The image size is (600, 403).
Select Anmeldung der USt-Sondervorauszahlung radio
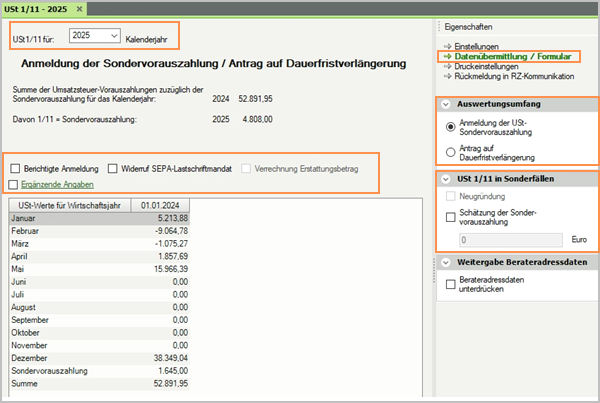click(x=450, y=127)
